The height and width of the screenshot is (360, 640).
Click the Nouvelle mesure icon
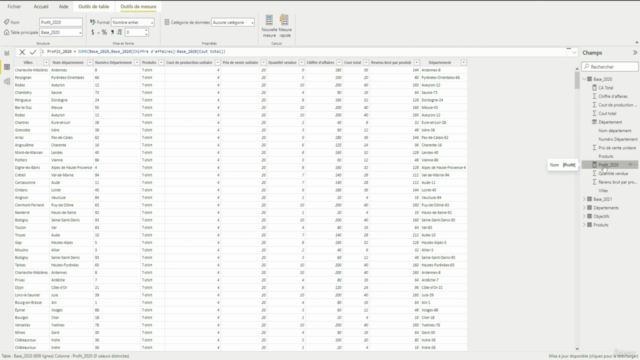(269, 20)
